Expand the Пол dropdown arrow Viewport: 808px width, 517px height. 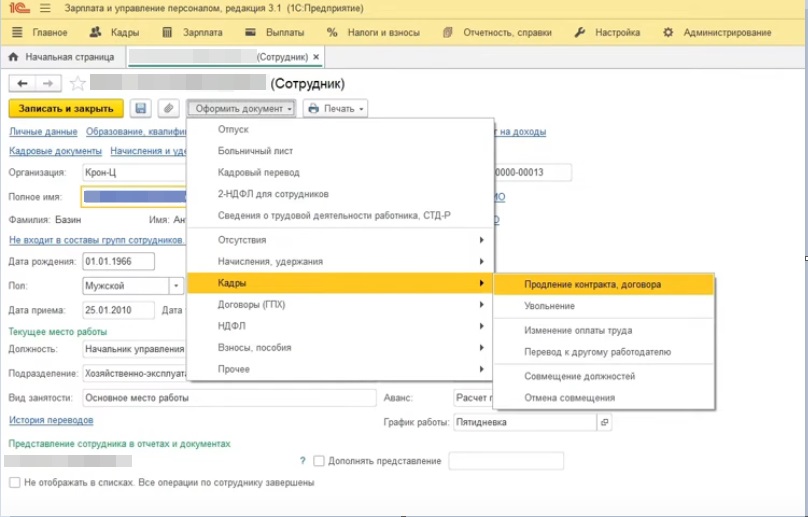(177, 286)
